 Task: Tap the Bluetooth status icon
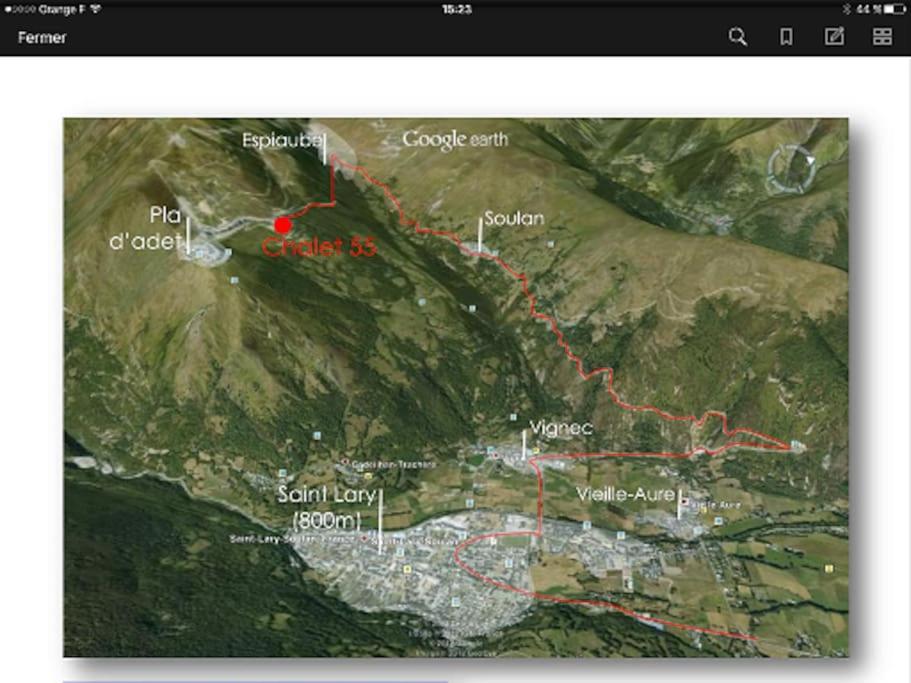tap(847, 9)
